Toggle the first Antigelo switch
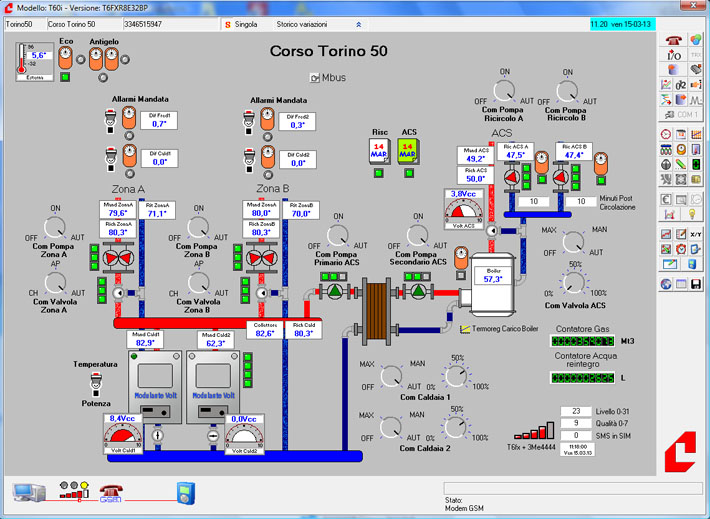Screen dimensions: 710x519 tap(96, 58)
